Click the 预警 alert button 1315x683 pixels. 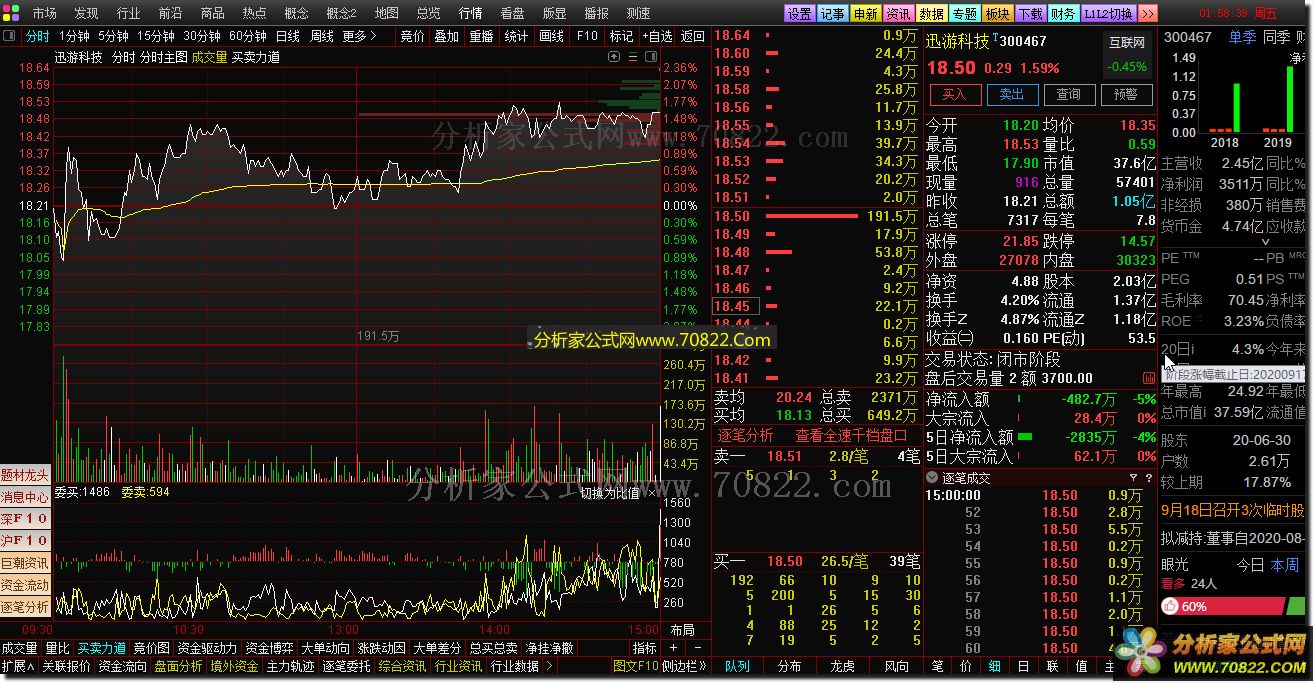(1125, 94)
